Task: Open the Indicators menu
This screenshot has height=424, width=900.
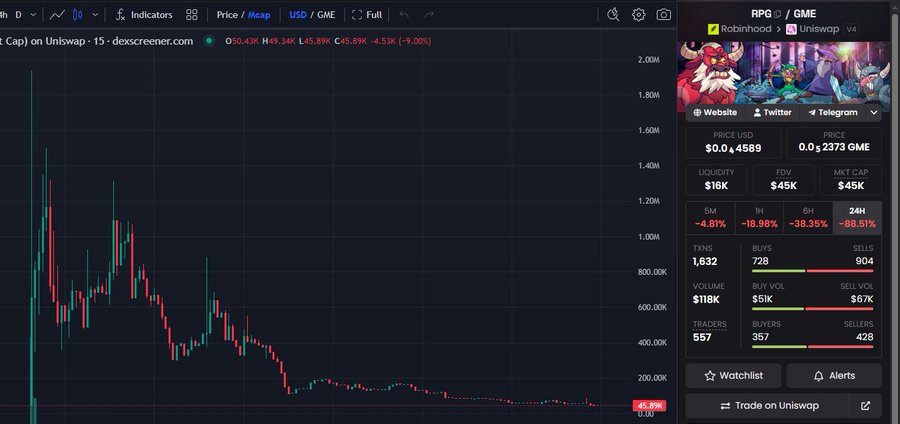Action: (x=144, y=15)
